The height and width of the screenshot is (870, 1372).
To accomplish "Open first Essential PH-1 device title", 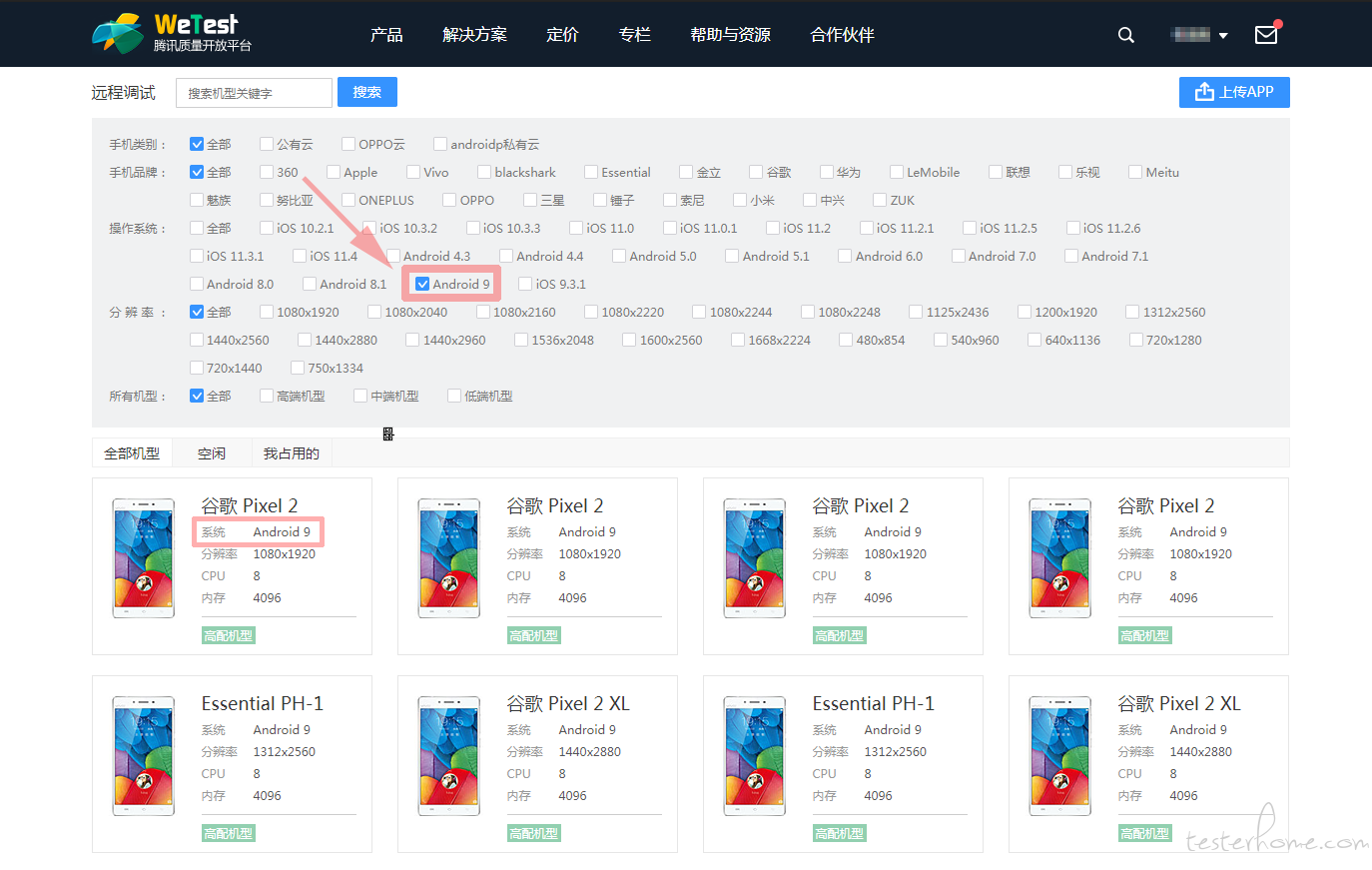I will (x=263, y=703).
